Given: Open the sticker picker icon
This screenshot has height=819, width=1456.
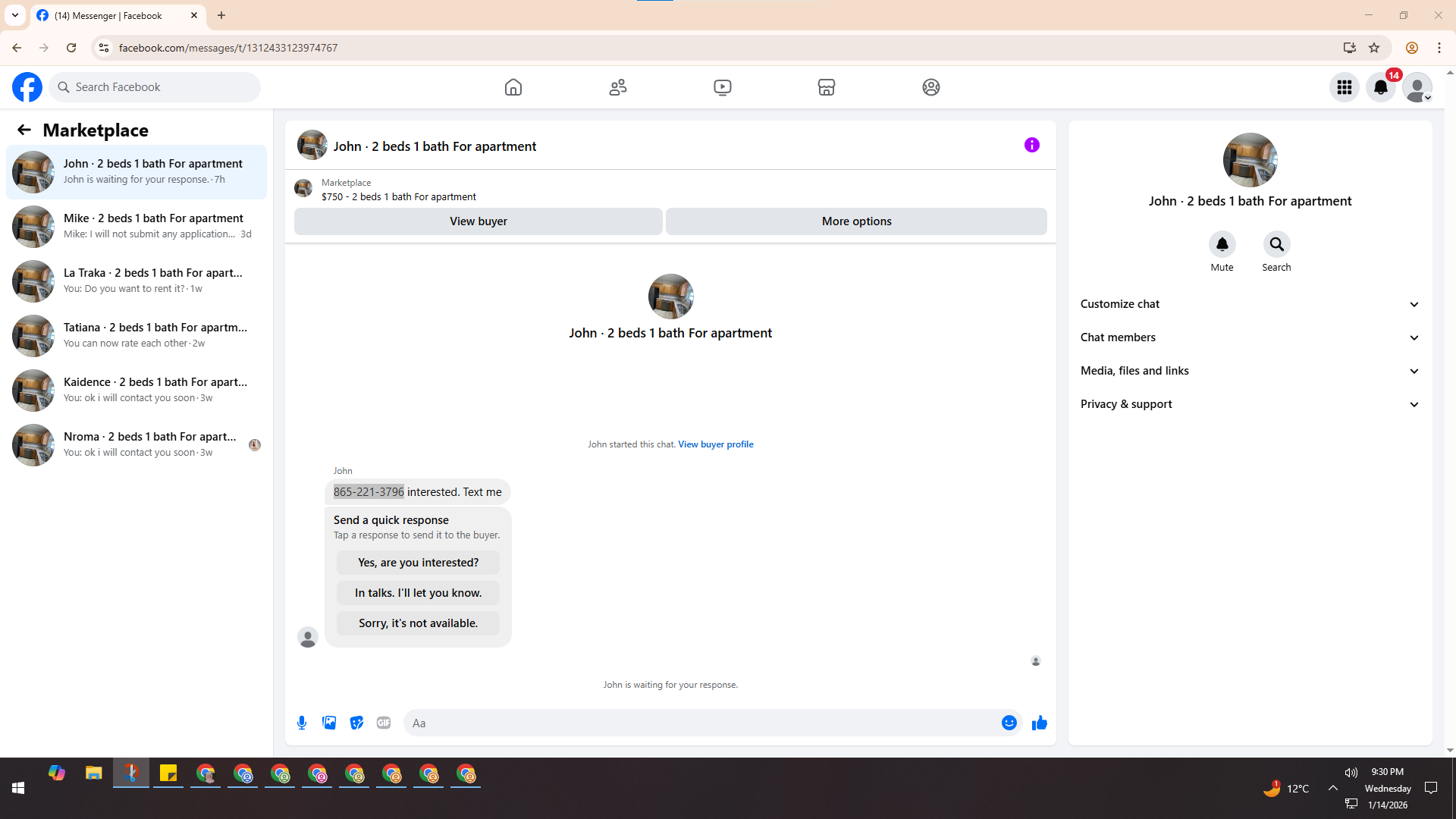Looking at the screenshot, I should pos(356,723).
